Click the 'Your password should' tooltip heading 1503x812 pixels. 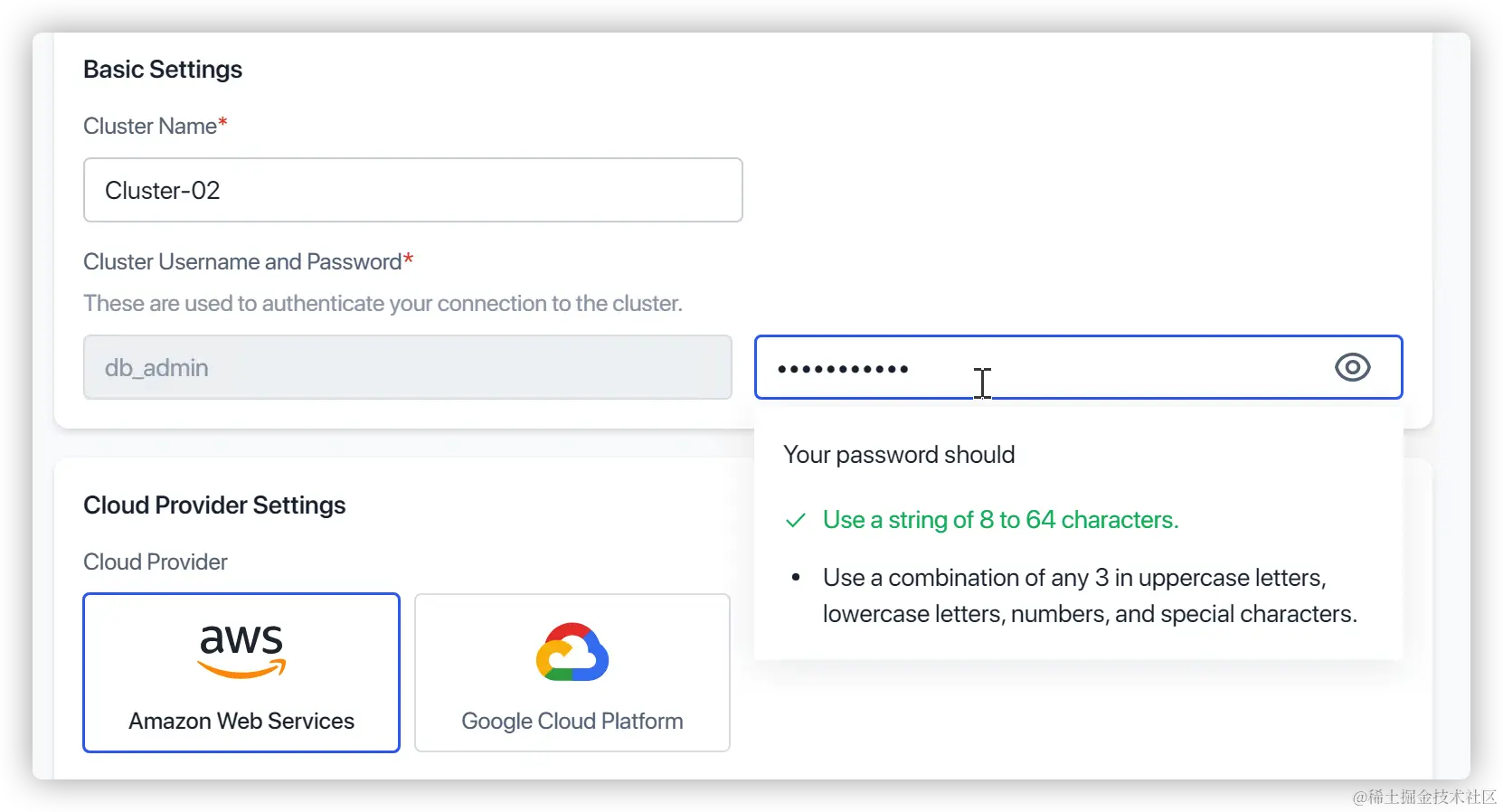(x=899, y=454)
